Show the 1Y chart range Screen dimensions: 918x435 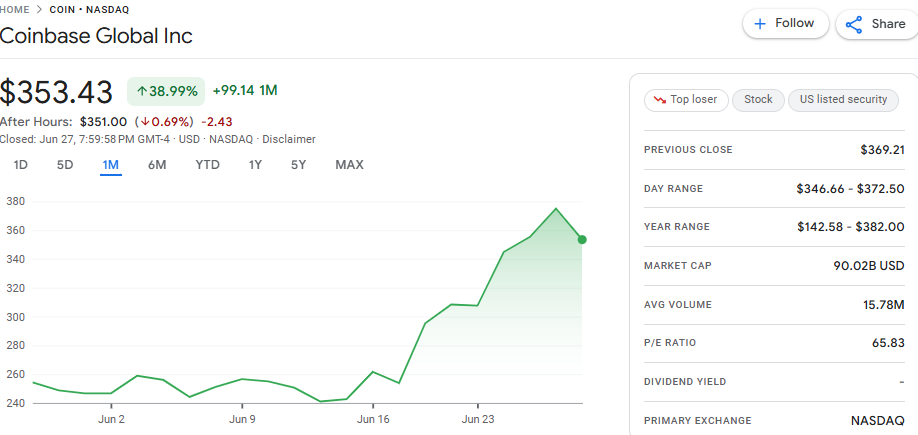[x=255, y=165]
